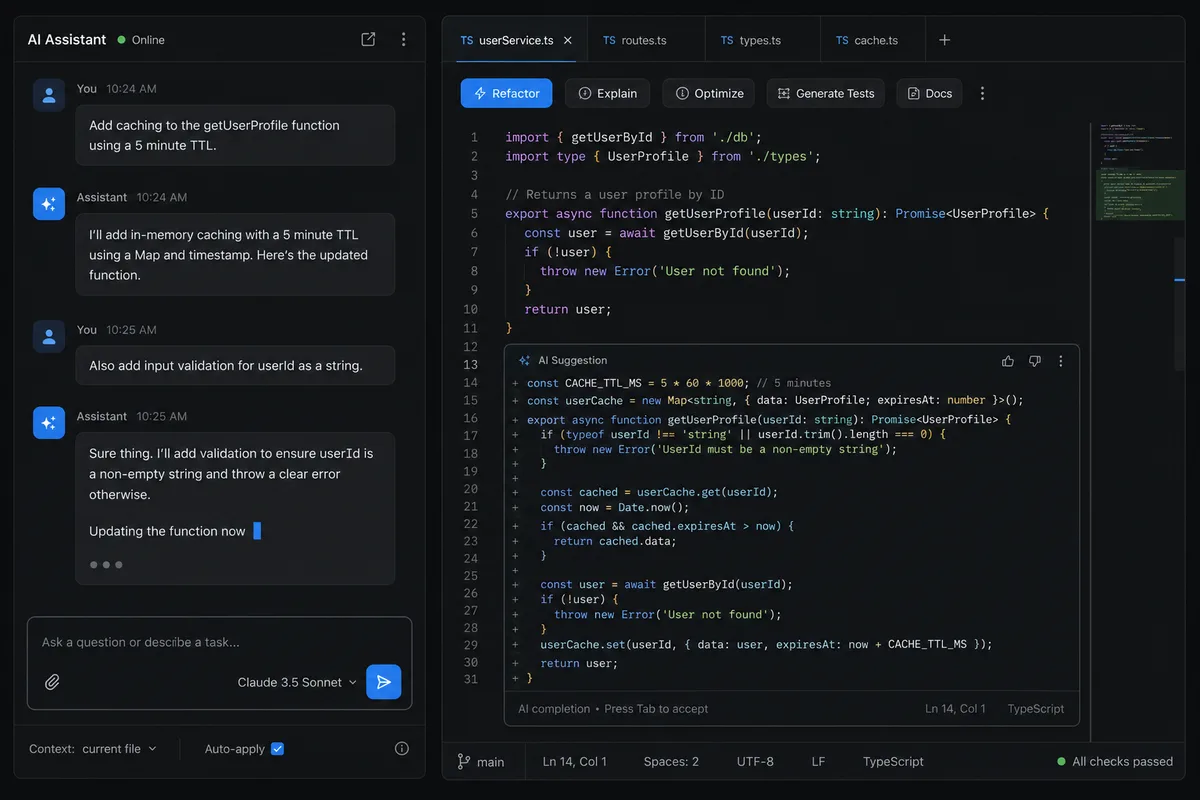Close the userService.ts tab

(x=568, y=41)
